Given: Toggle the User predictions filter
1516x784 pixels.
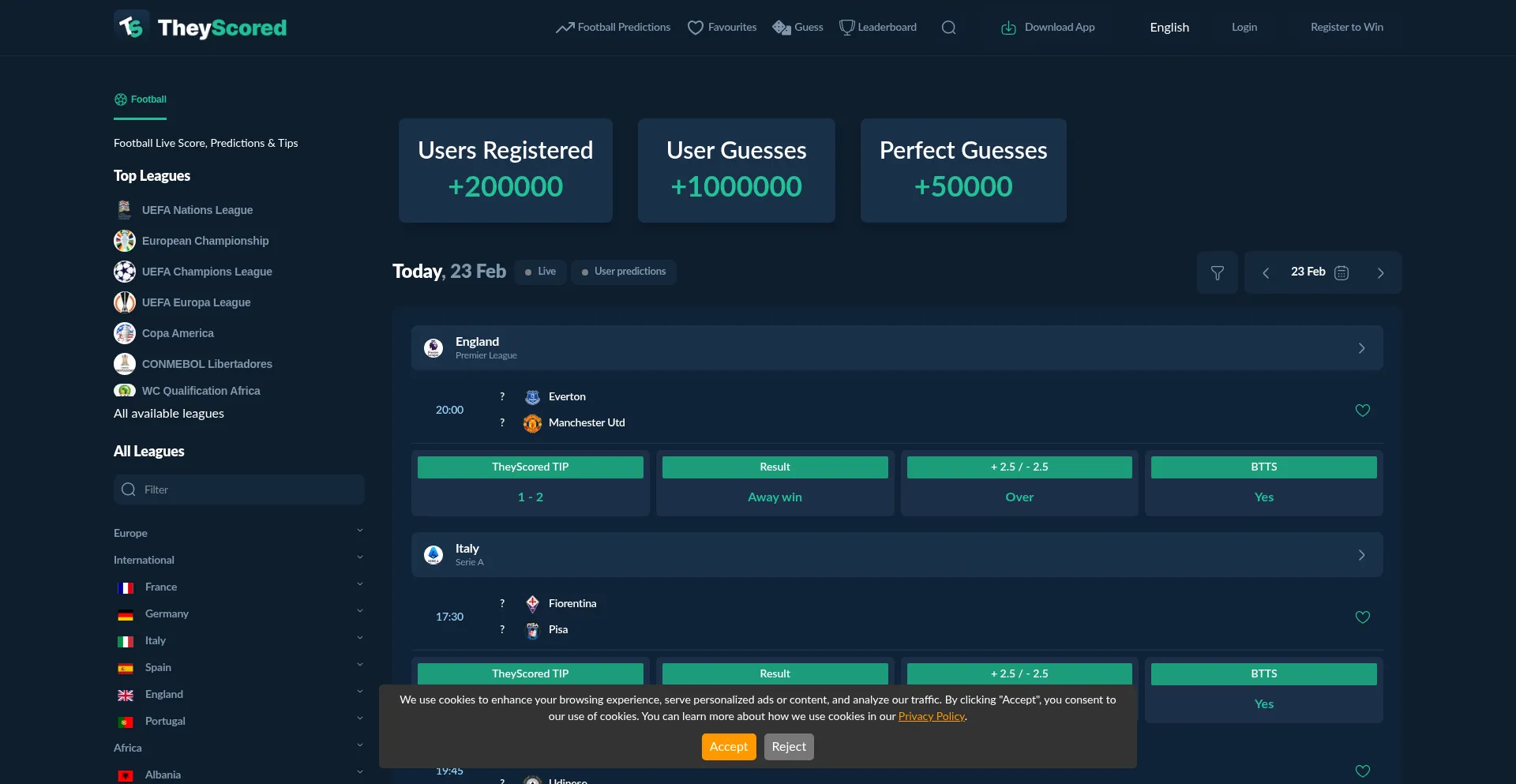Looking at the screenshot, I should pyautogui.click(x=624, y=272).
